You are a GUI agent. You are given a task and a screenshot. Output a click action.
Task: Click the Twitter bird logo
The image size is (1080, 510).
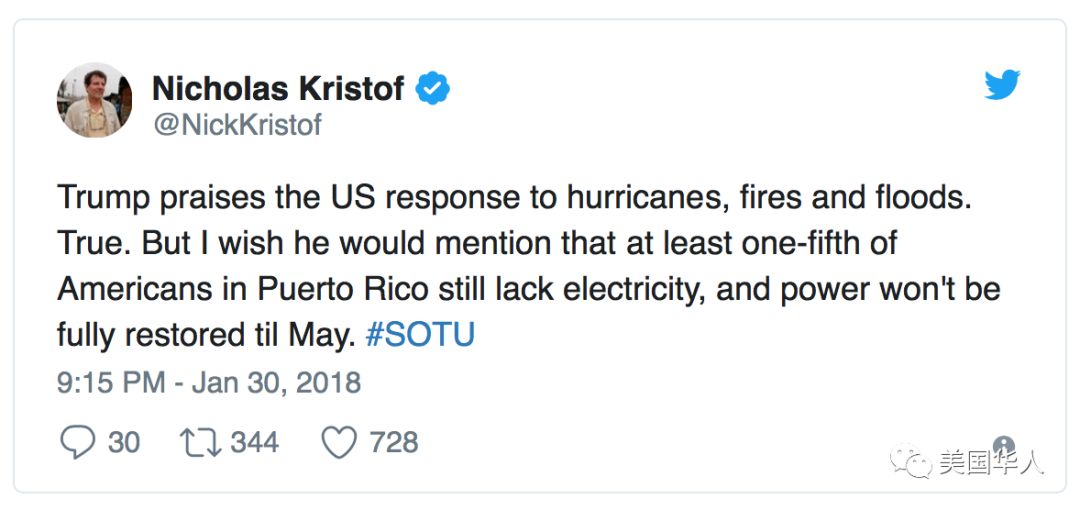tap(1002, 85)
